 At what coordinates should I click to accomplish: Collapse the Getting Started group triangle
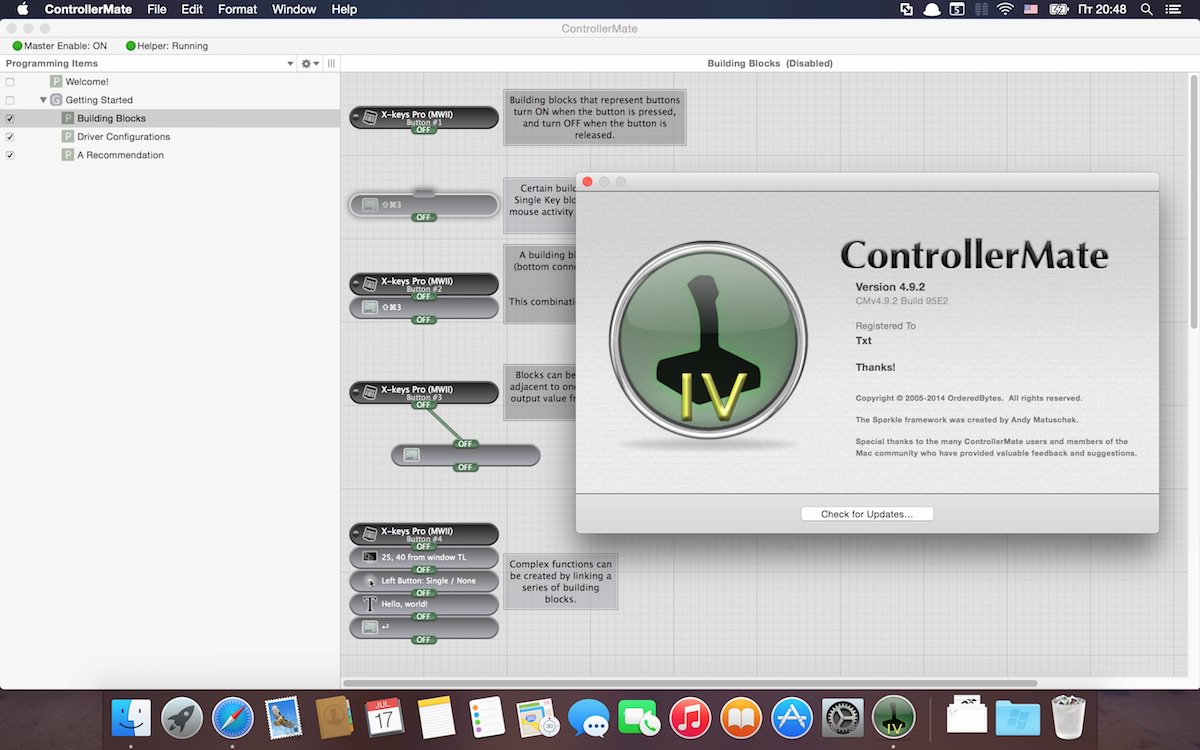(x=43, y=100)
